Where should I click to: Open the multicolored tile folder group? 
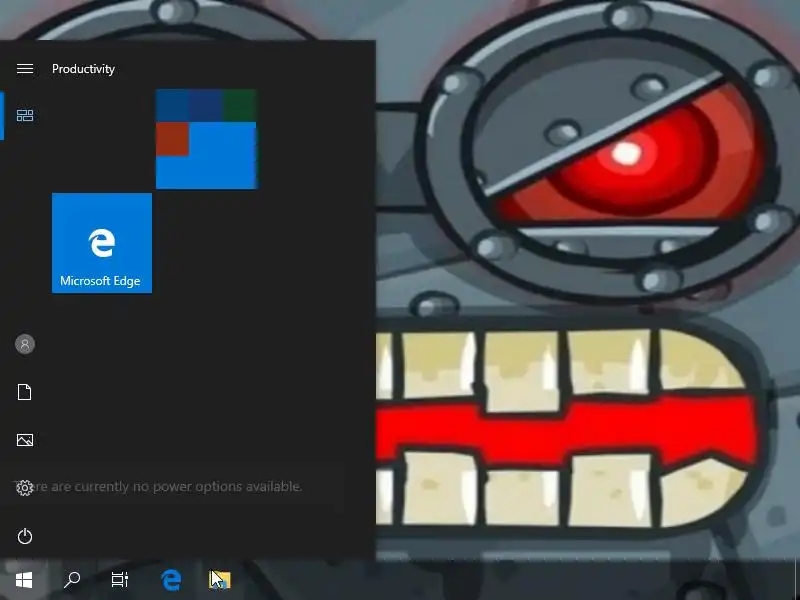point(207,139)
